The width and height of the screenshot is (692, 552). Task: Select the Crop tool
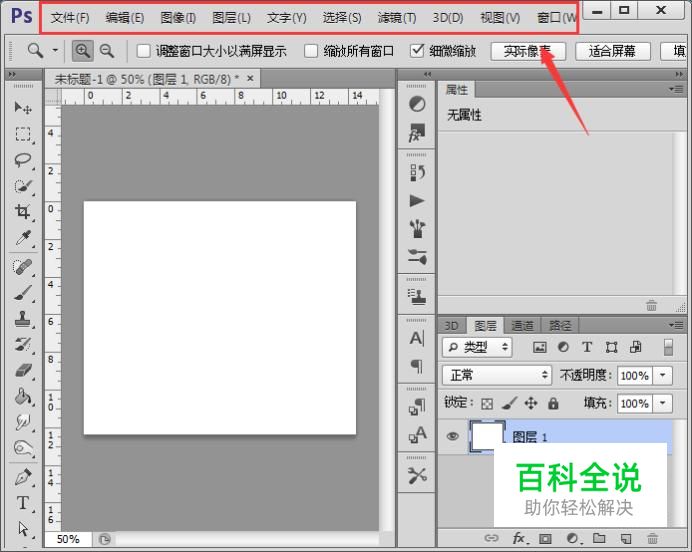pos(23,212)
